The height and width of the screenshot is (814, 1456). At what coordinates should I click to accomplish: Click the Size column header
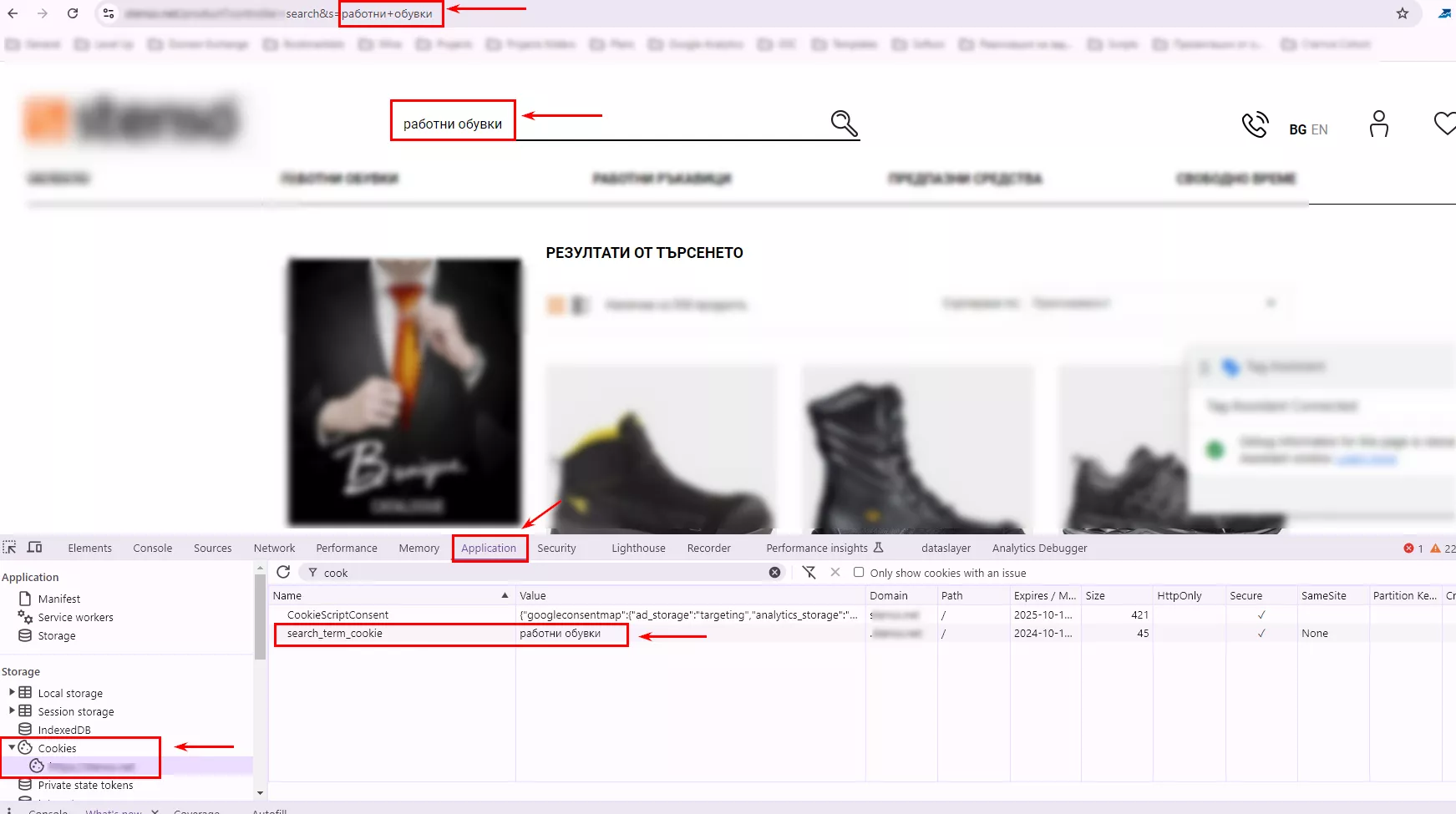pyautogui.click(x=1117, y=595)
